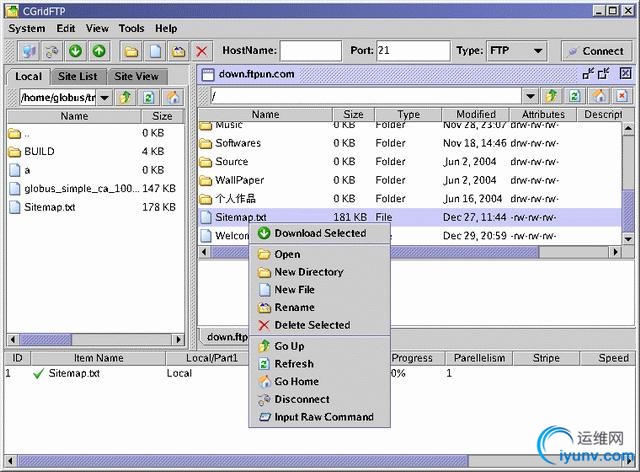Choose New Directory from context menu
640x472 pixels.
[x=320, y=272]
